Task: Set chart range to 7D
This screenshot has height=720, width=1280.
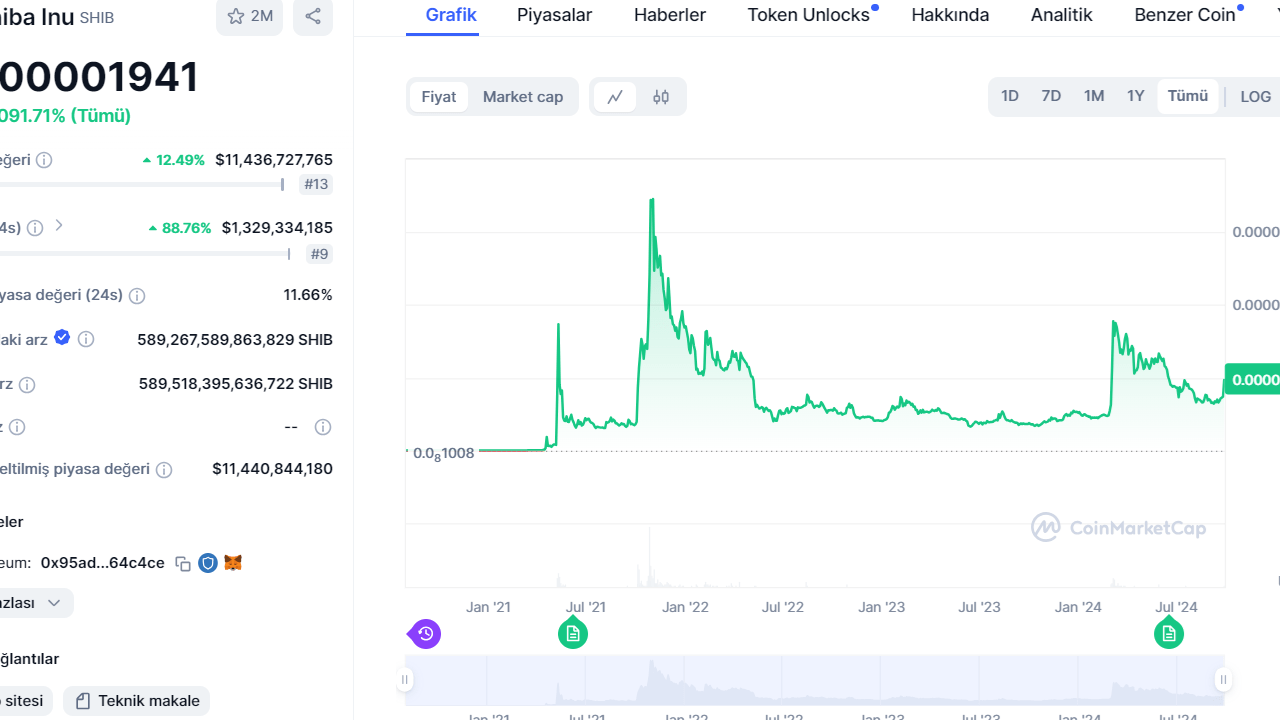Action: tap(1051, 96)
